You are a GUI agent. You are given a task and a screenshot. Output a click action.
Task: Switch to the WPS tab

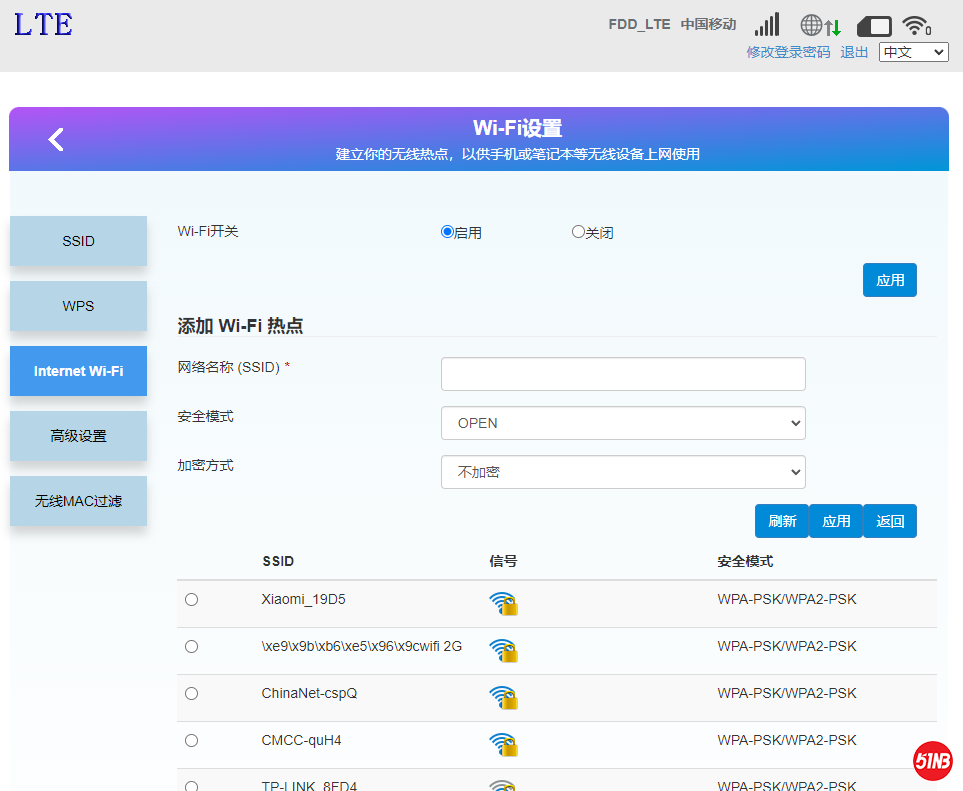[78, 306]
